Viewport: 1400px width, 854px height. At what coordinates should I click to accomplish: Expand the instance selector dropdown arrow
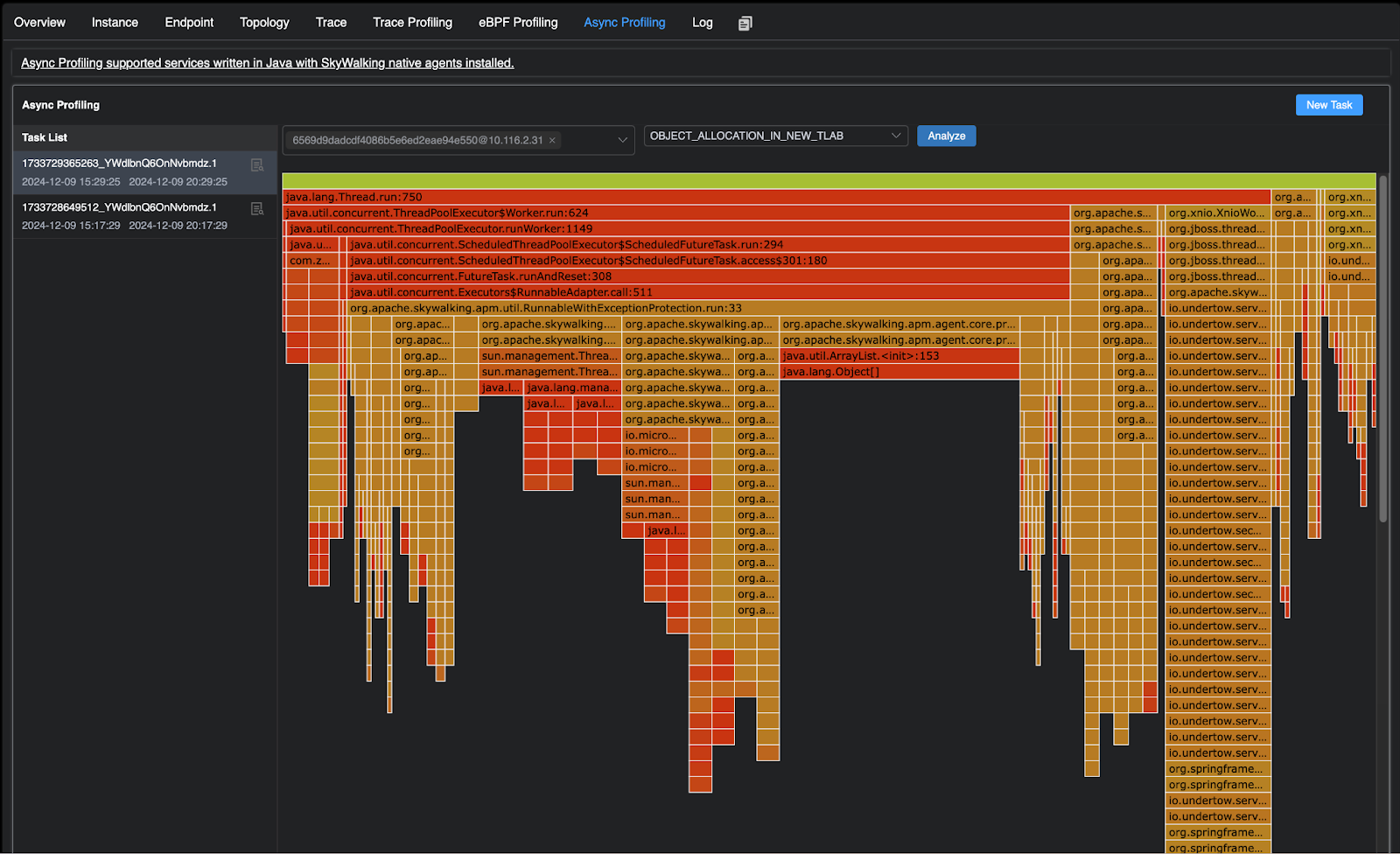(x=623, y=140)
